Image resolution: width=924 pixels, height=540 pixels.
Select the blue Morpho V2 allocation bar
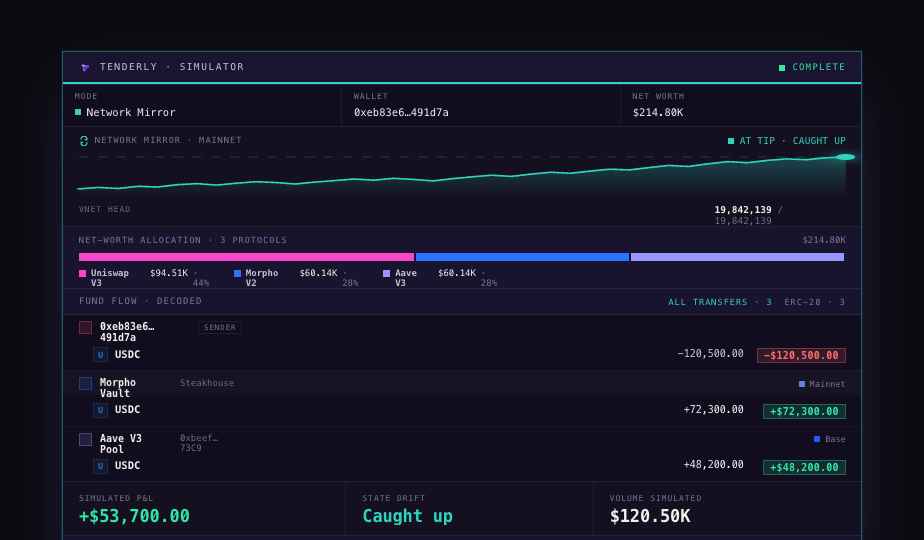click(x=523, y=257)
